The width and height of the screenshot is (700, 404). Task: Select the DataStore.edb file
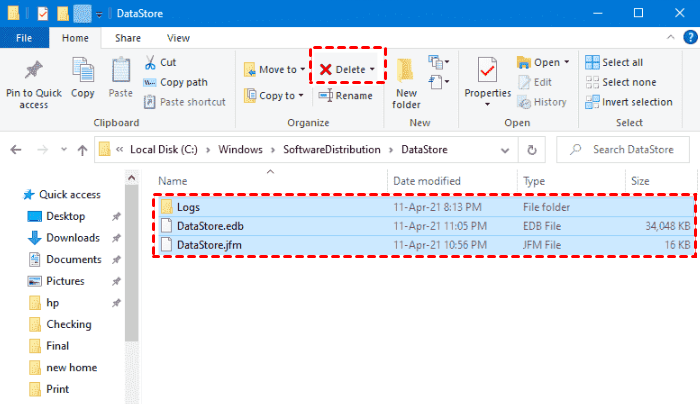424,226
